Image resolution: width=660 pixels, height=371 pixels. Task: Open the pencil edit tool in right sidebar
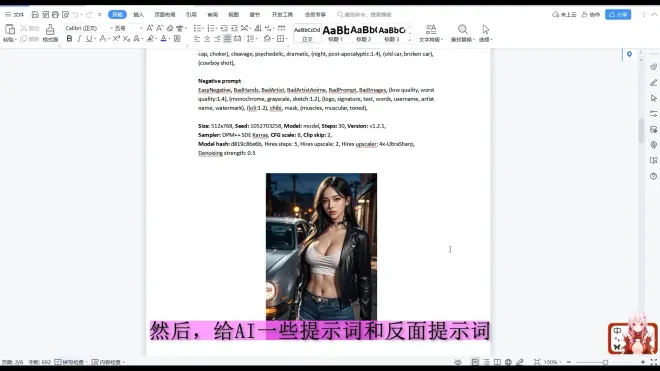653,83
